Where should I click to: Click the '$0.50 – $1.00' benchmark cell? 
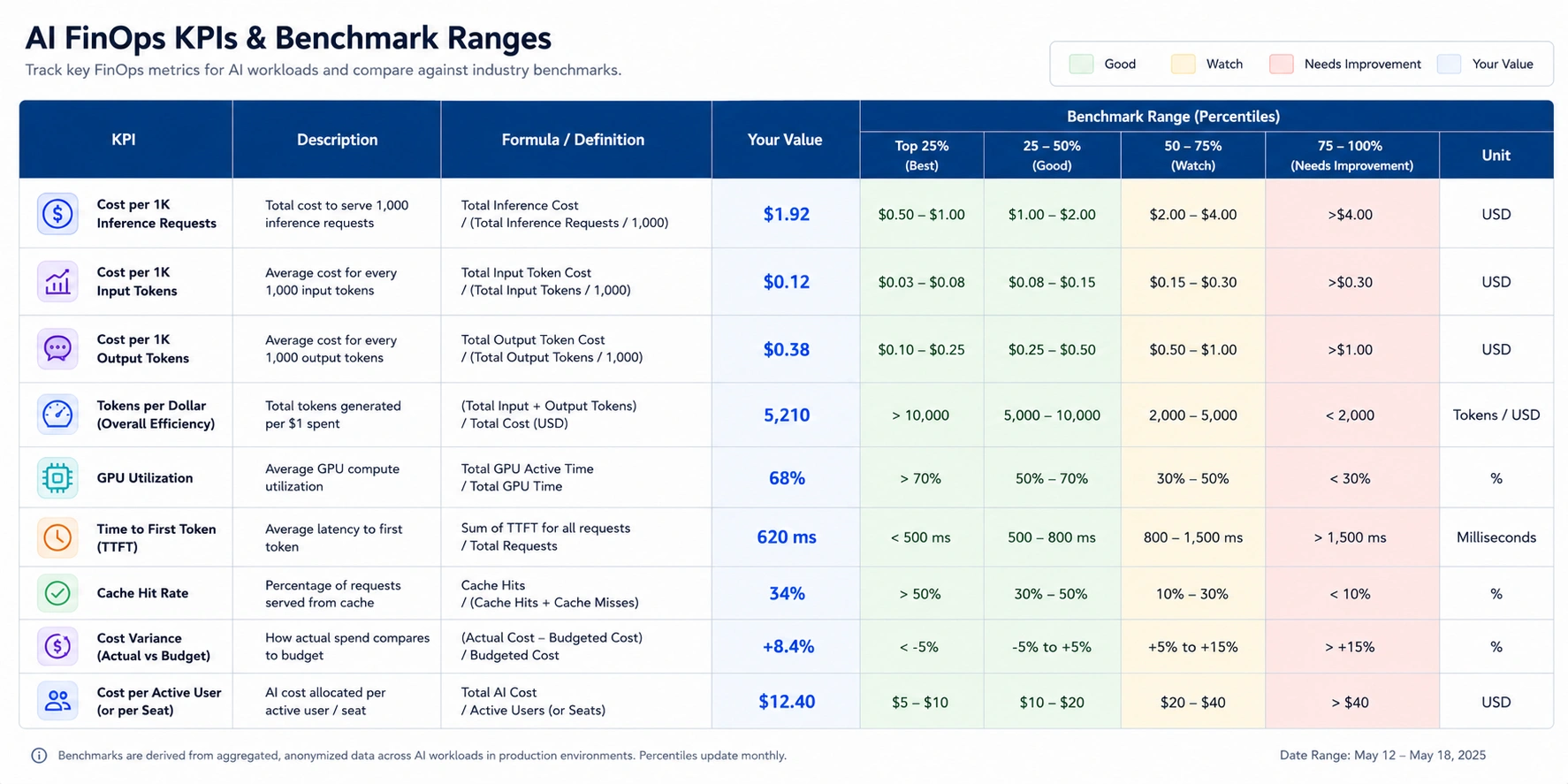(x=921, y=214)
